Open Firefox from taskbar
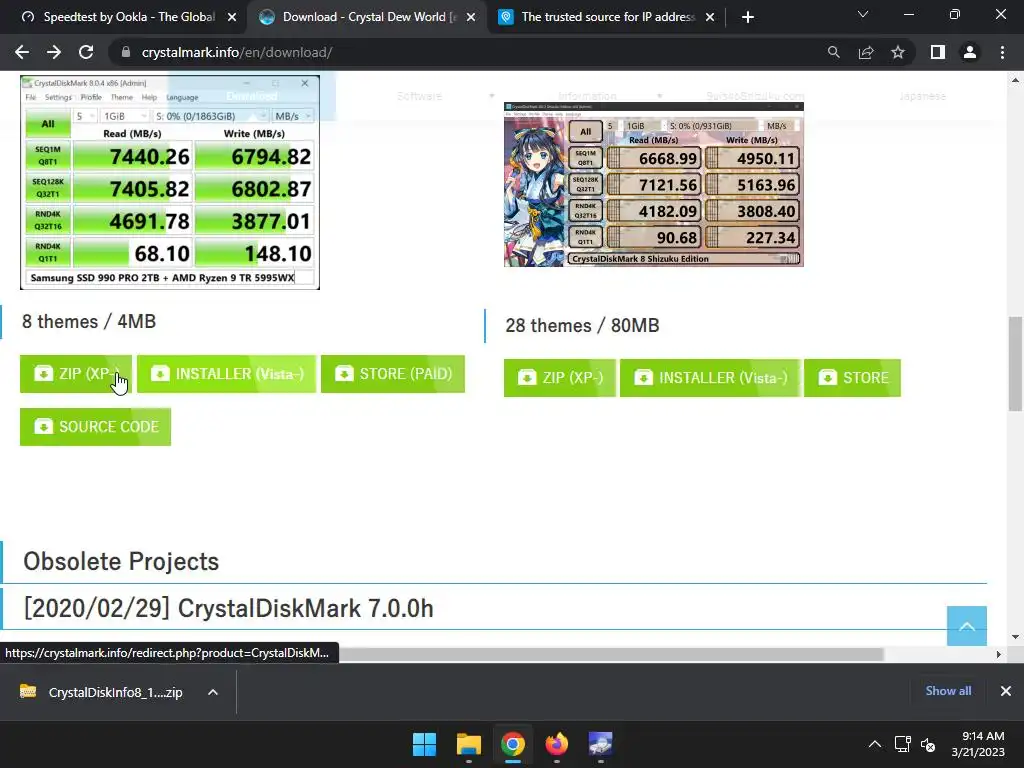Image resolution: width=1024 pixels, height=768 pixels. pos(556,744)
